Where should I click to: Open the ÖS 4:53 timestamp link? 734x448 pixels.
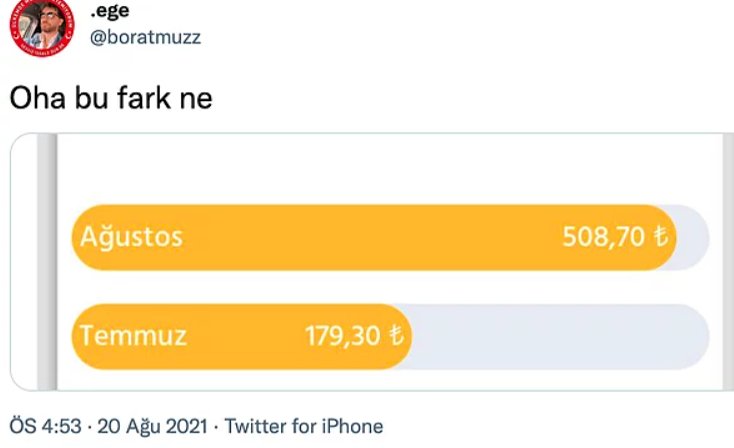tap(45, 426)
